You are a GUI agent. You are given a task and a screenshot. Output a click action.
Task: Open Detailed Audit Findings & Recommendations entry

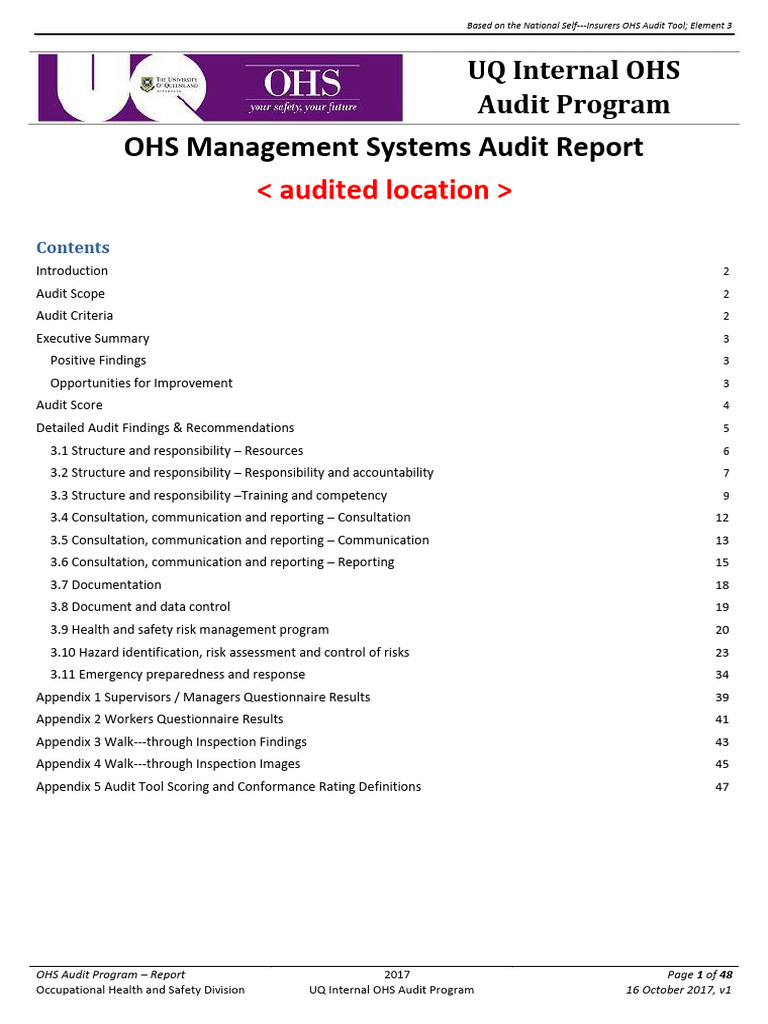165,428
